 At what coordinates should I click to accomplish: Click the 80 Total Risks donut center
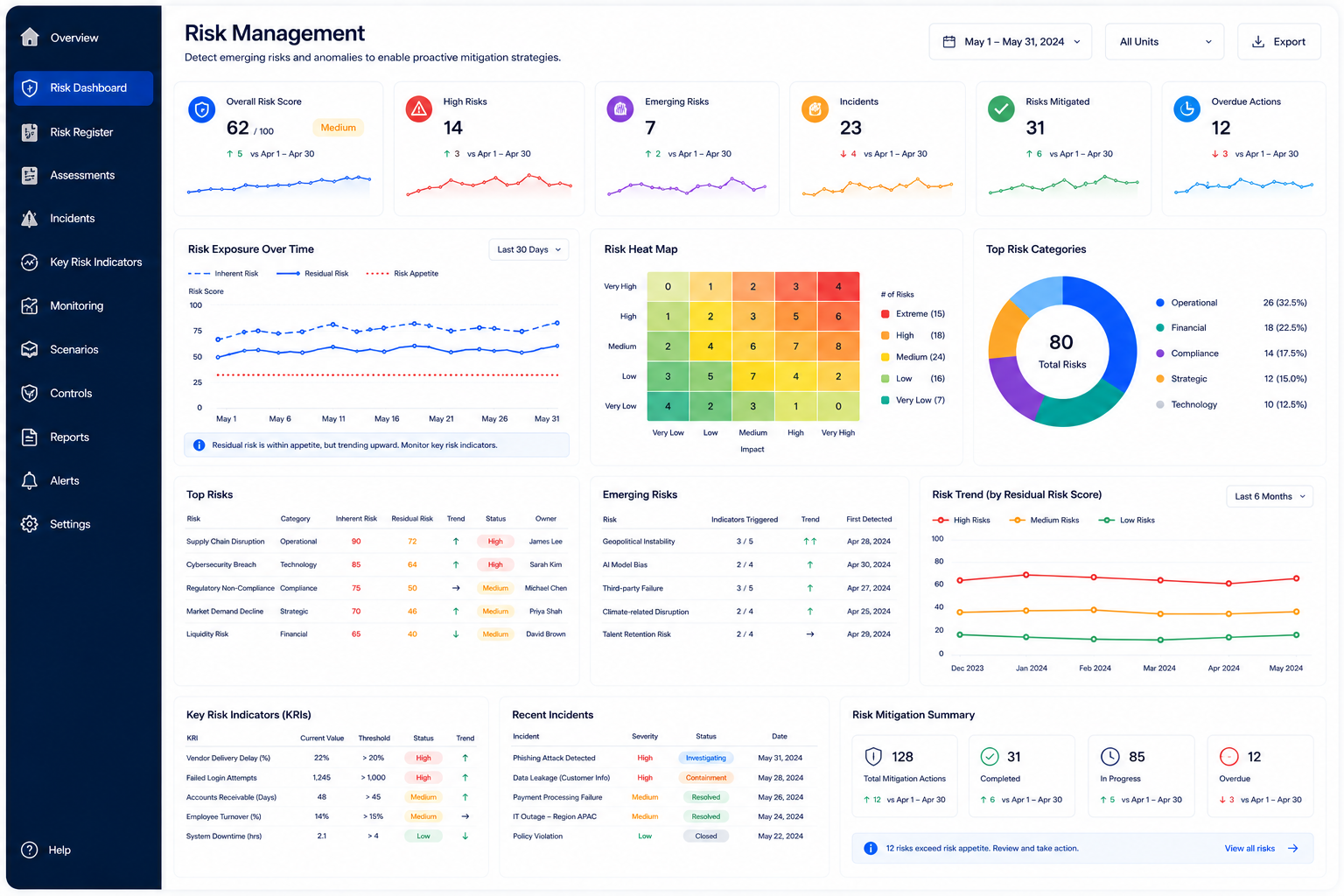(x=1062, y=351)
